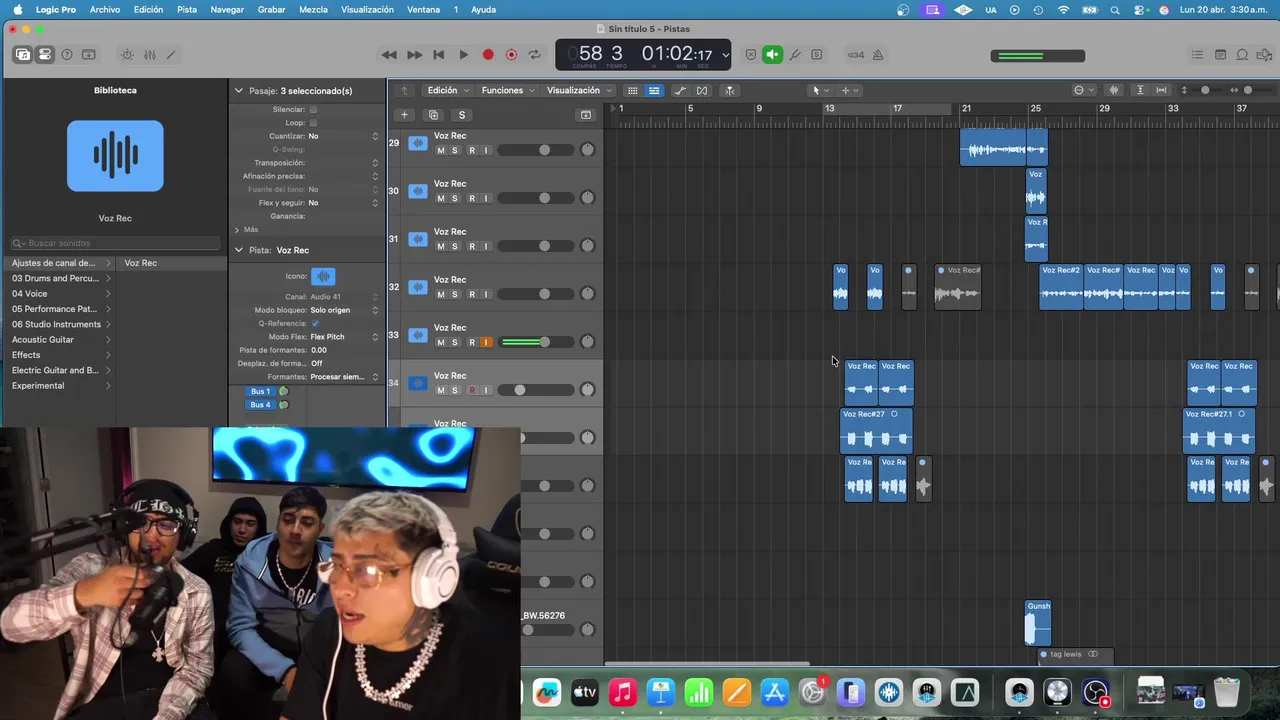Go to project beginning button
Image resolution: width=1280 pixels, height=720 pixels.
point(438,55)
